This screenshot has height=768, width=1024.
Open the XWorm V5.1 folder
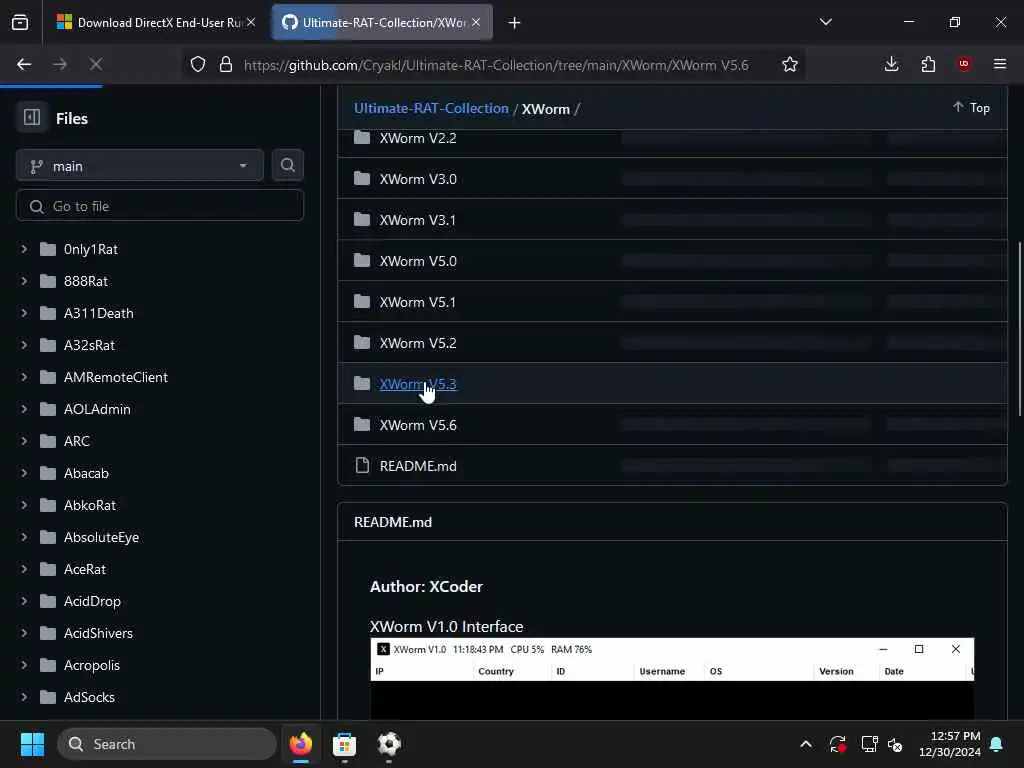pyautogui.click(x=418, y=302)
